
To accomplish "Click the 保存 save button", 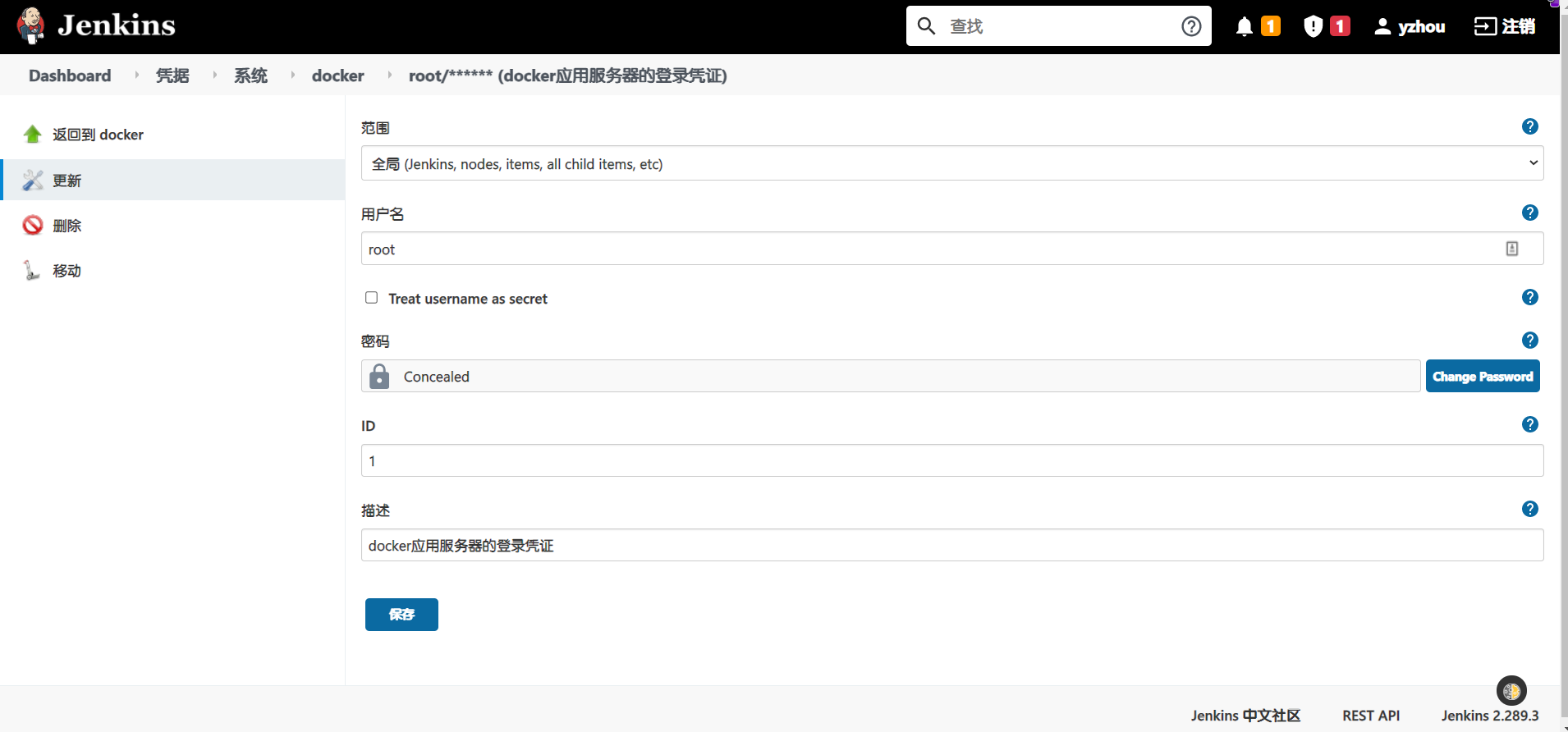I will [x=401, y=615].
